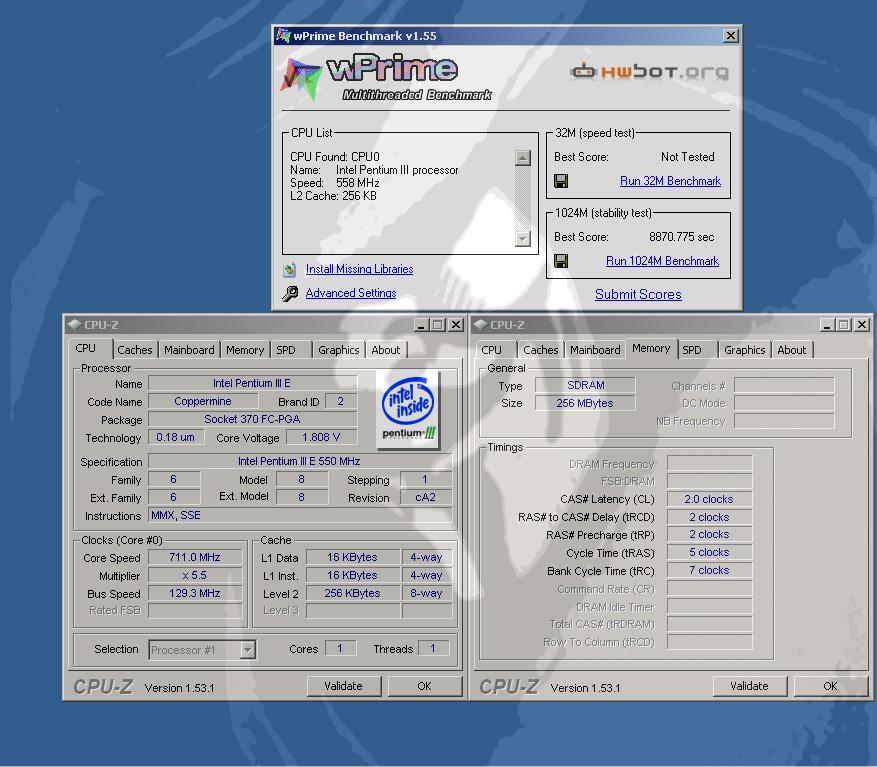Click OK in the right CPU-Z window

coord(831,686)
